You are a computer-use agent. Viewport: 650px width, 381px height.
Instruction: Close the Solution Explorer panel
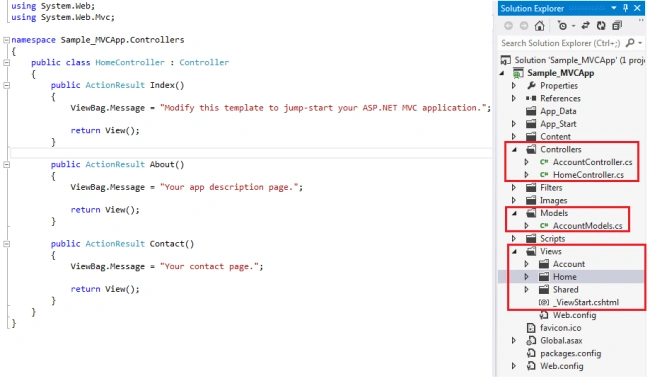(638, 8)
